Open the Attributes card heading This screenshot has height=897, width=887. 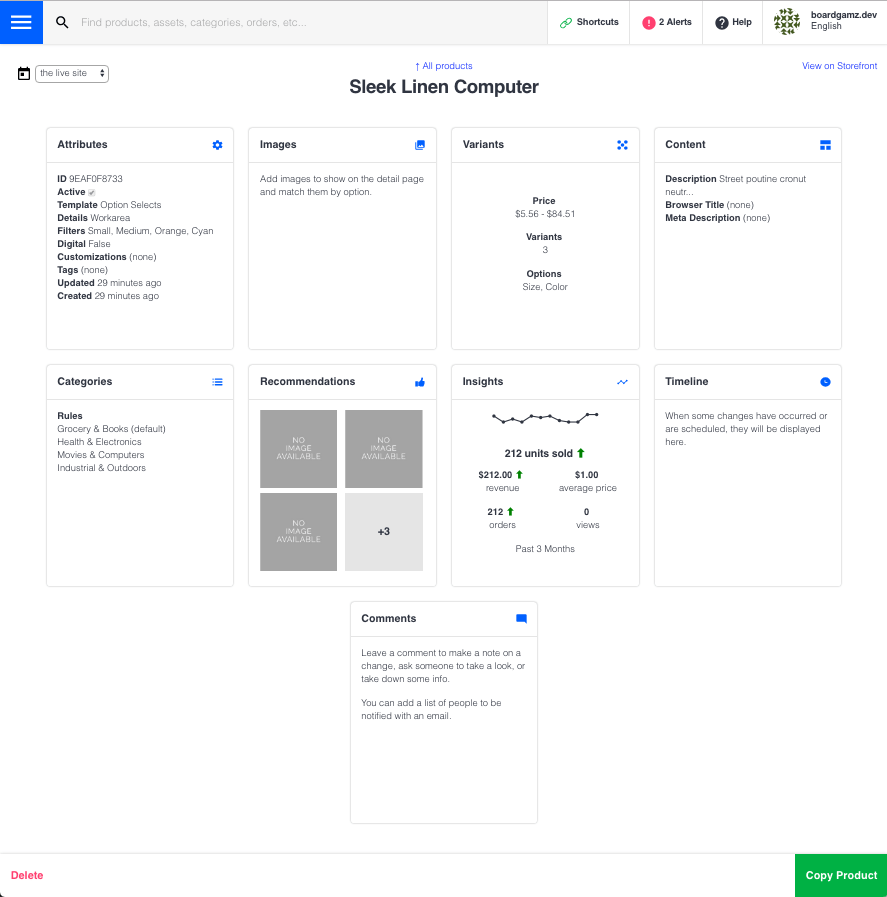pos(82,145)
